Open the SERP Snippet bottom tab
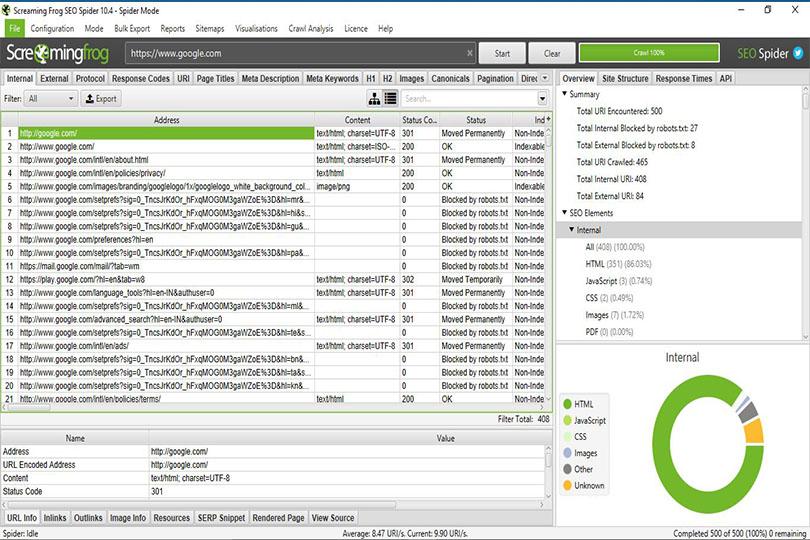This screenshot has height=540, width=810. pyautogui.click(x=221, y=517)
